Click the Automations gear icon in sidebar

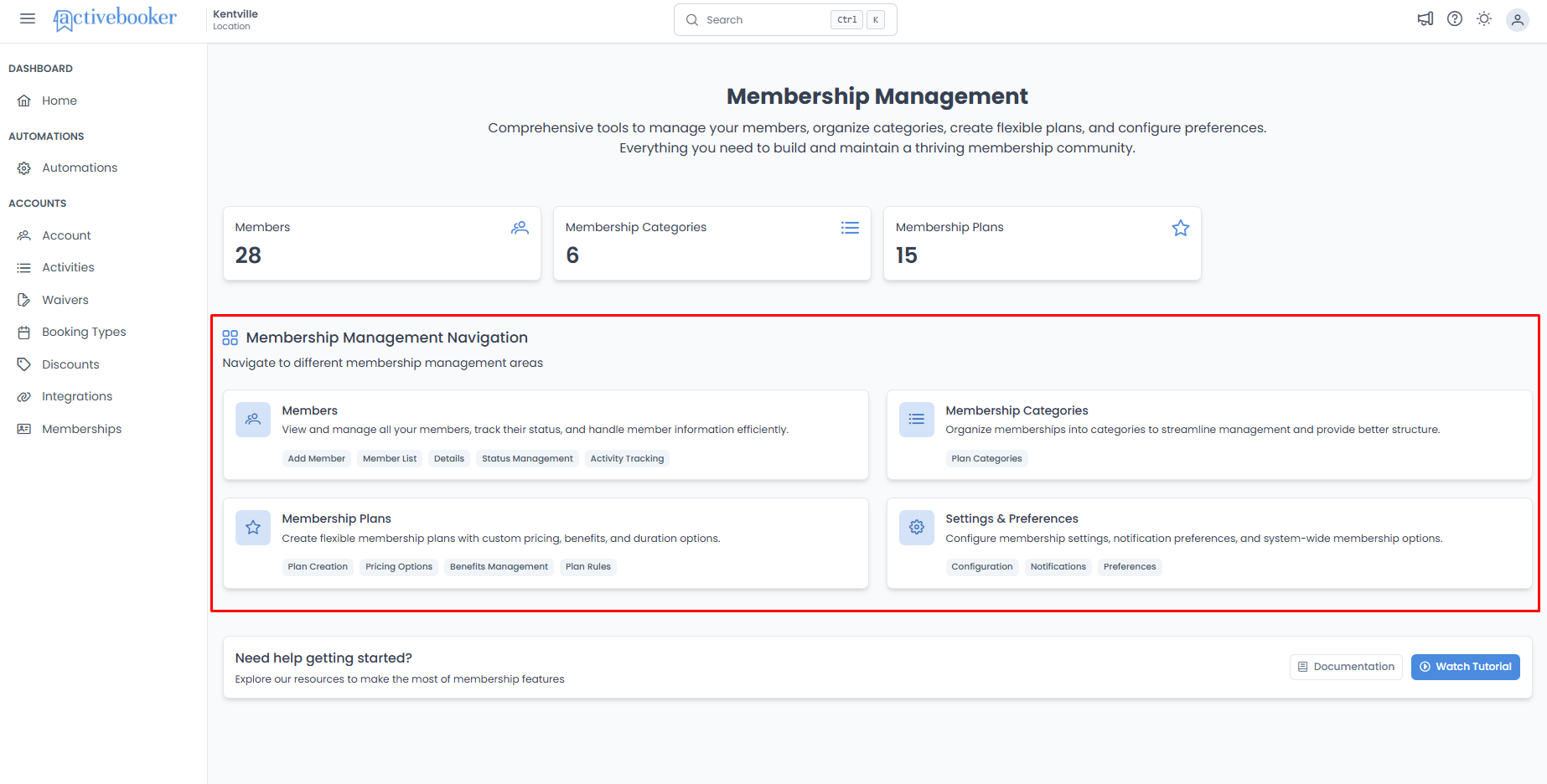[24, 168]
